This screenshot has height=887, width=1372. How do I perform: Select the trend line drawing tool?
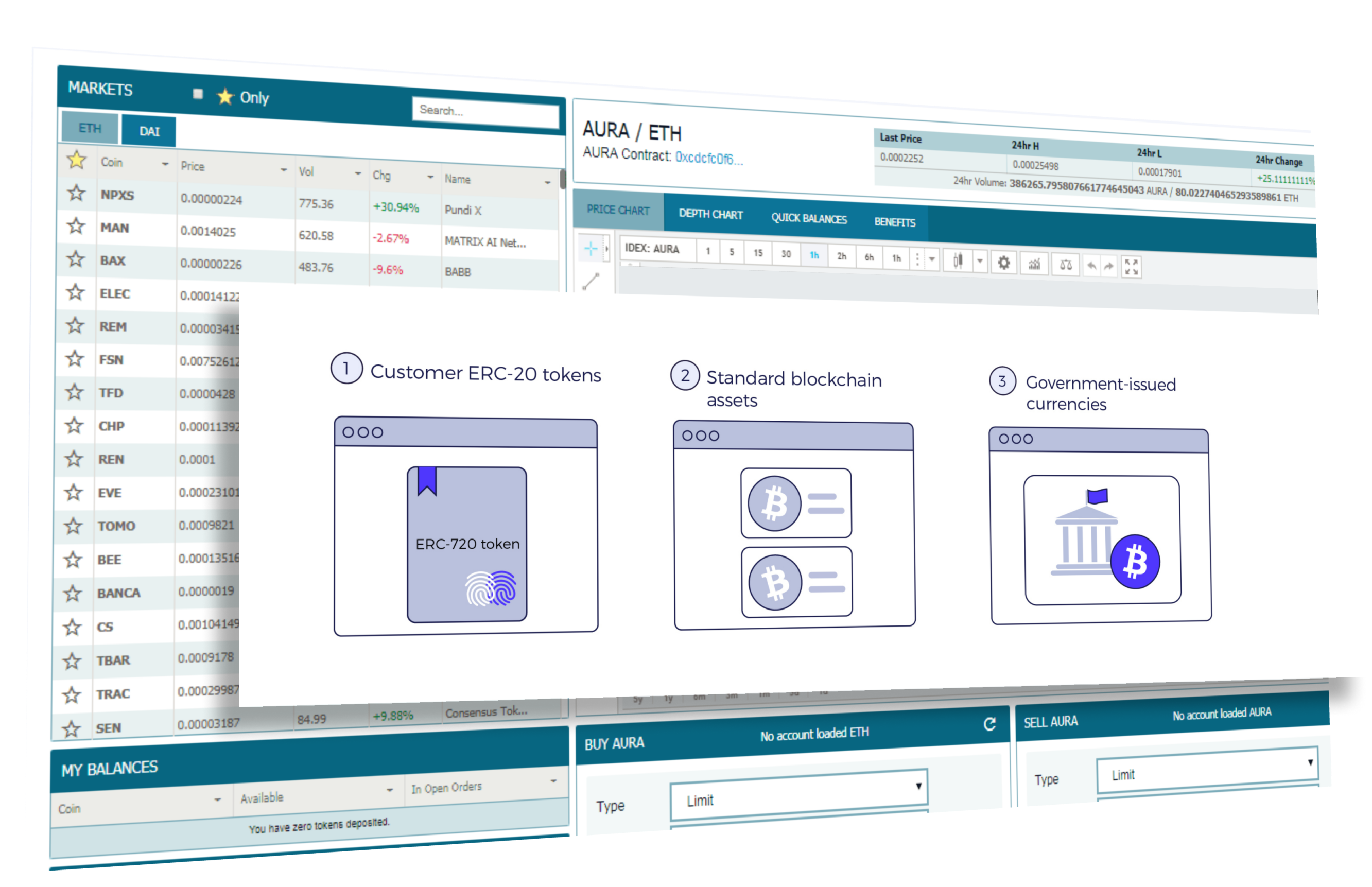click(x=591, y=281)
